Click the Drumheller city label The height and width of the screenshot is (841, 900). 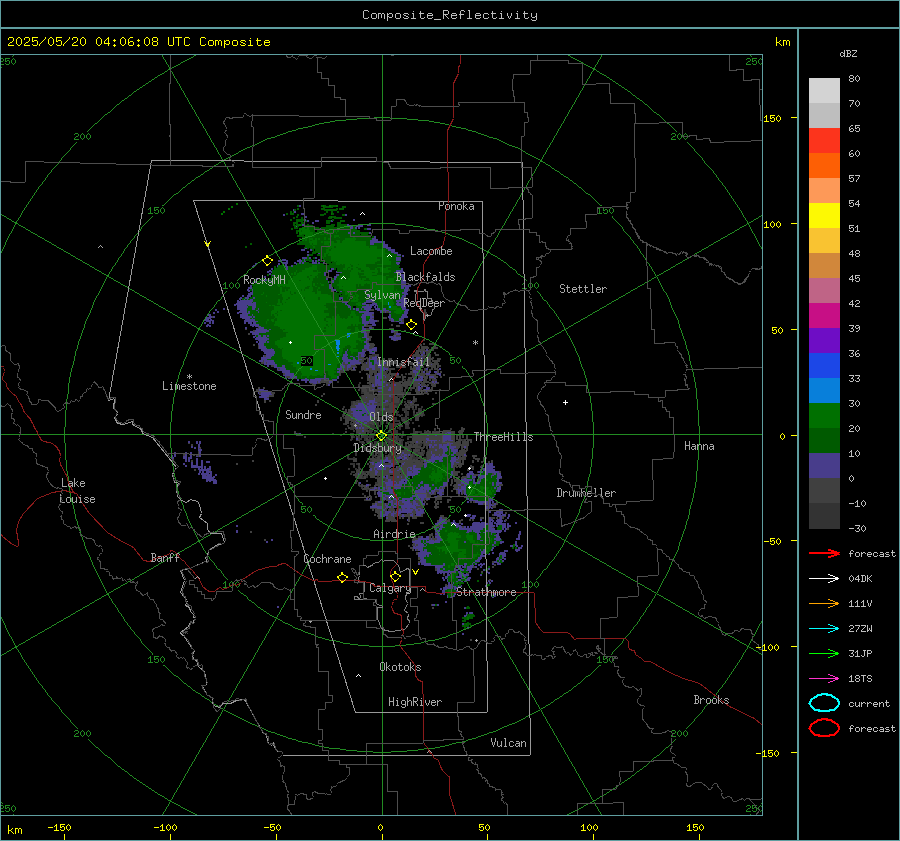pyautogui.click(x=586, y=493)
